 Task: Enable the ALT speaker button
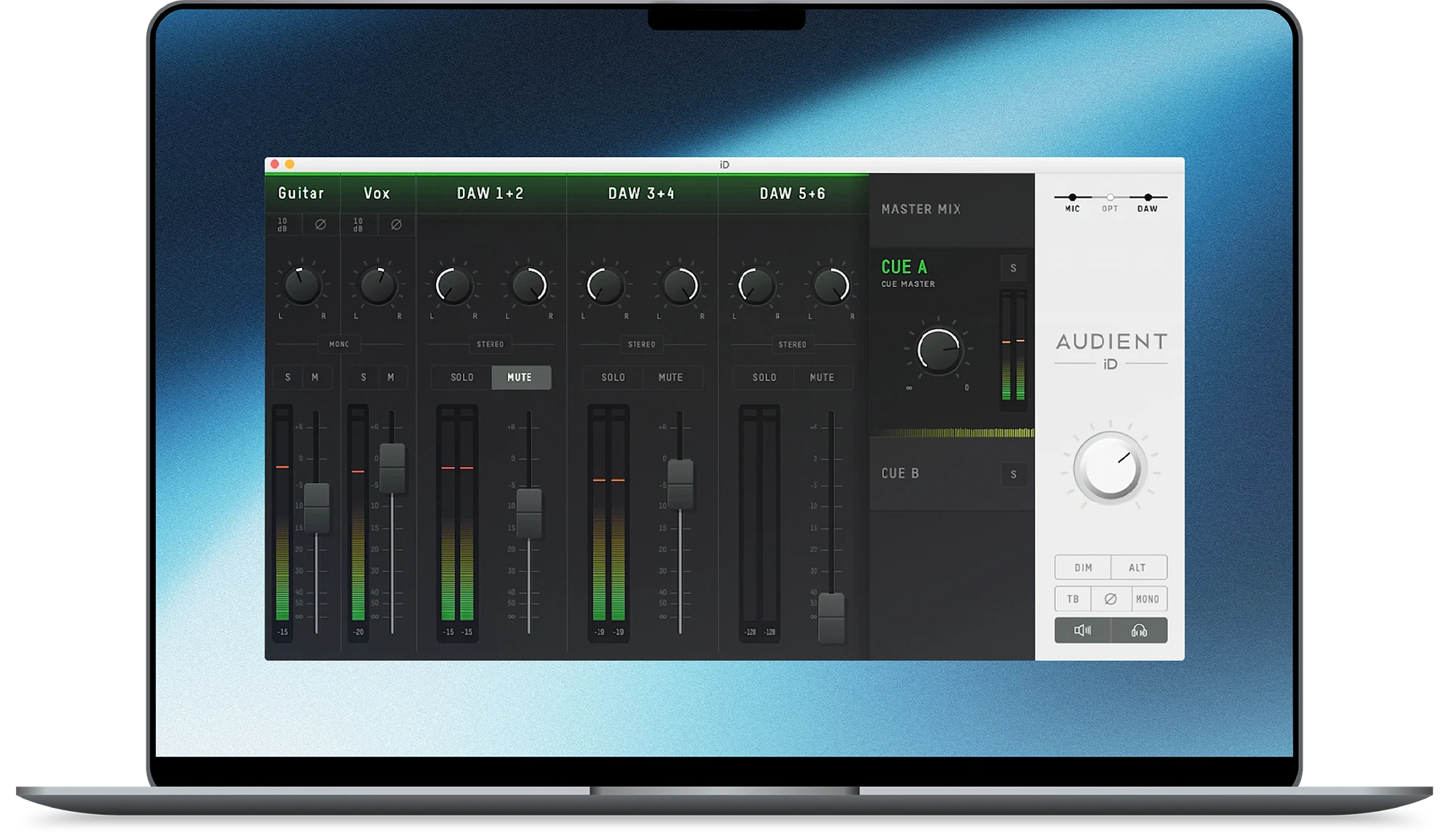coord(1138,568)
